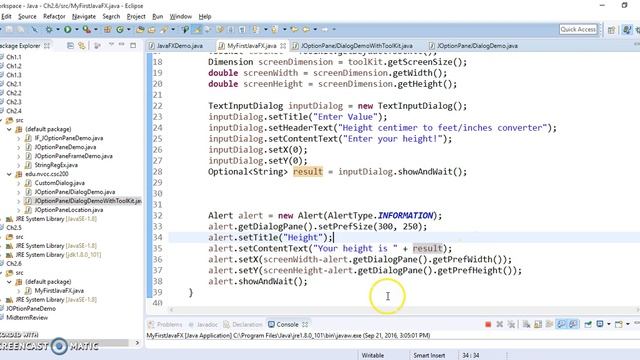Open Display Selected Console dropdown arrow

click(x=609, y=324)
